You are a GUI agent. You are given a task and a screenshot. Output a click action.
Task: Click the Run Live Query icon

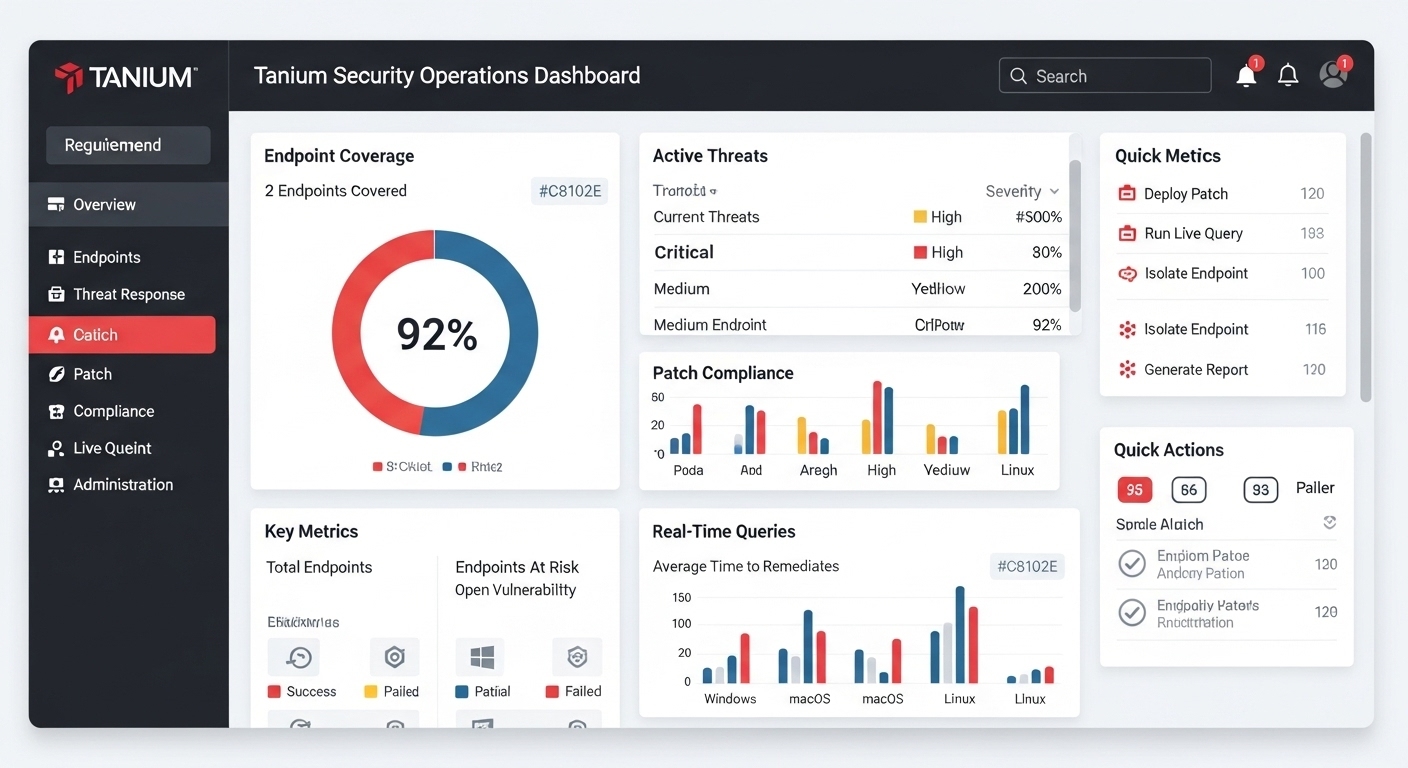click(x=1127, y=234)
